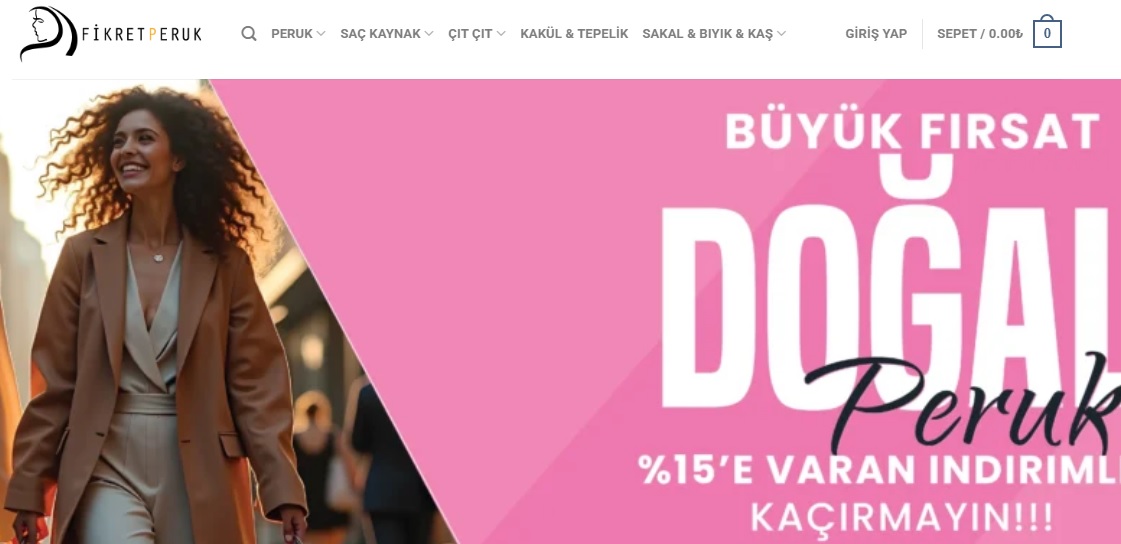Click the GİRİŞ YAP login link
The height and width of the screenshot is (544, 1121).
876,34
